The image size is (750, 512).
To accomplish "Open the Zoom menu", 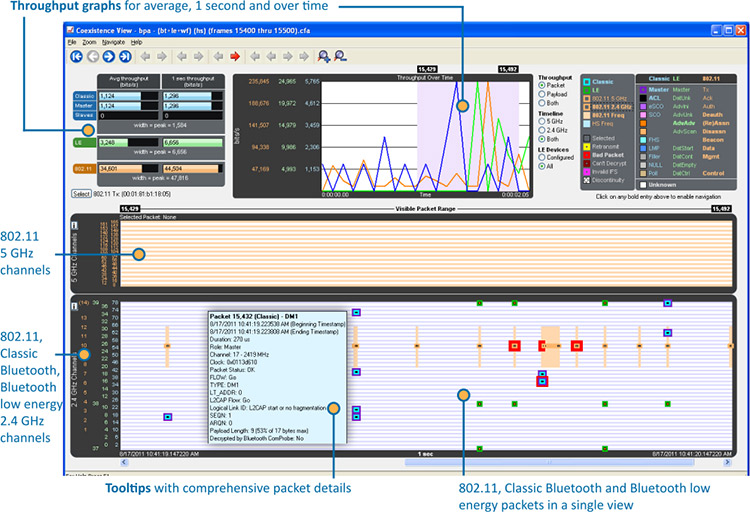I will [x=90, y=43].
